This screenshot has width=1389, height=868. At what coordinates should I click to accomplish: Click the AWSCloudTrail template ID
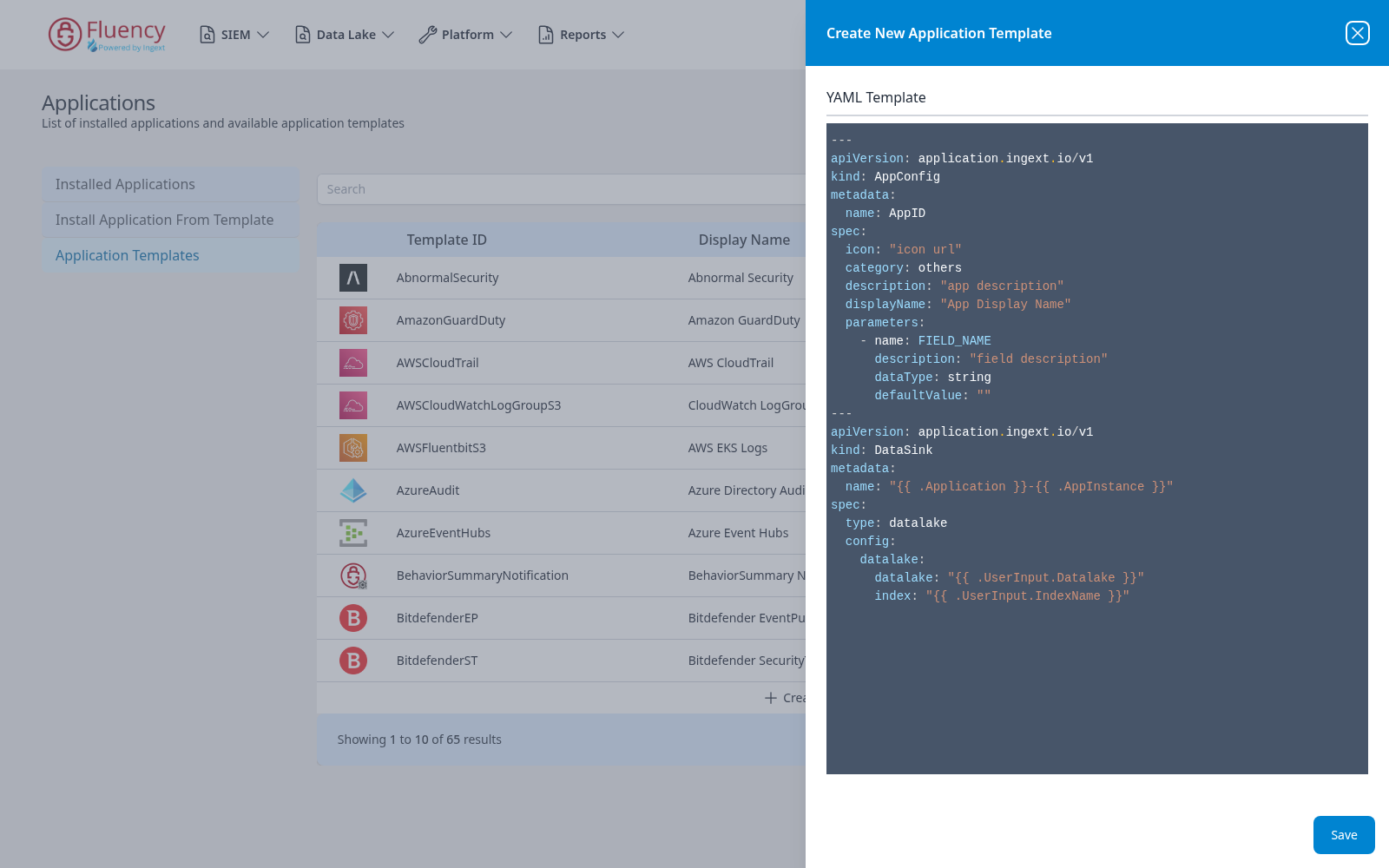click(x=438, y=363)
